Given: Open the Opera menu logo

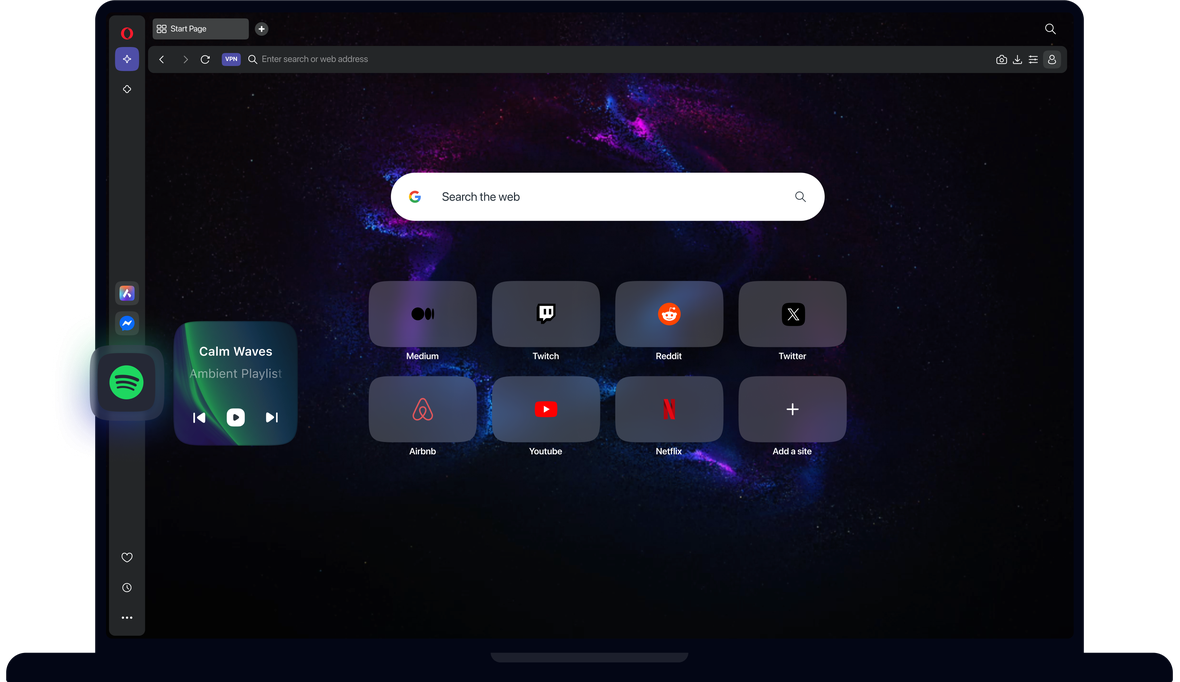Looking at the screenshot, I should pyautogui.click(x=127, y=33).
